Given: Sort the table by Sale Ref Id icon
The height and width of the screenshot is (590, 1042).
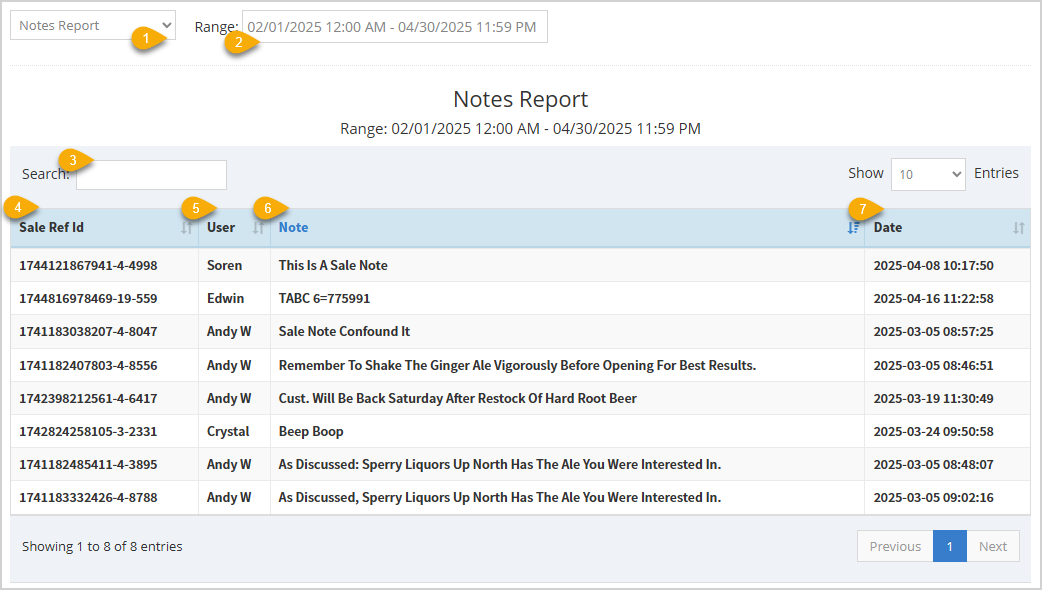Looking at the screenshot, I should click(x=186, y=228).
